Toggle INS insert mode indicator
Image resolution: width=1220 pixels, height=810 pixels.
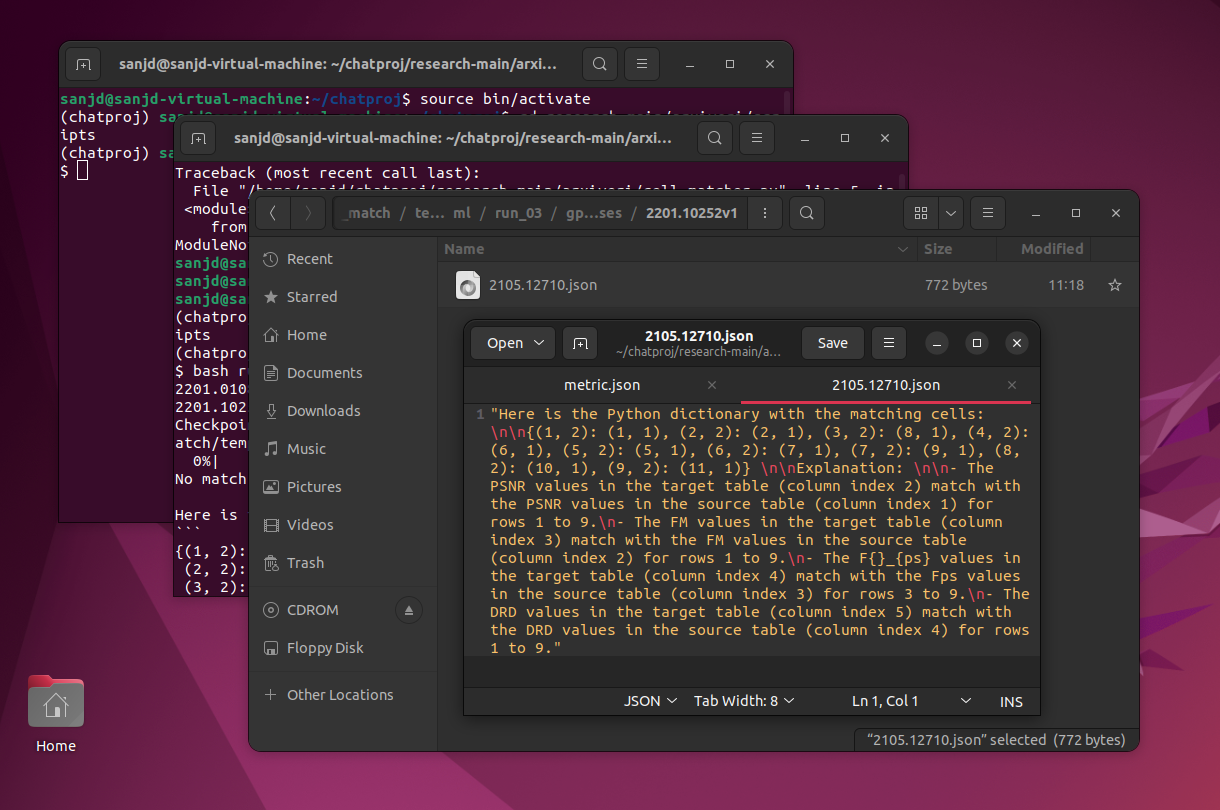click(1011, 701)
